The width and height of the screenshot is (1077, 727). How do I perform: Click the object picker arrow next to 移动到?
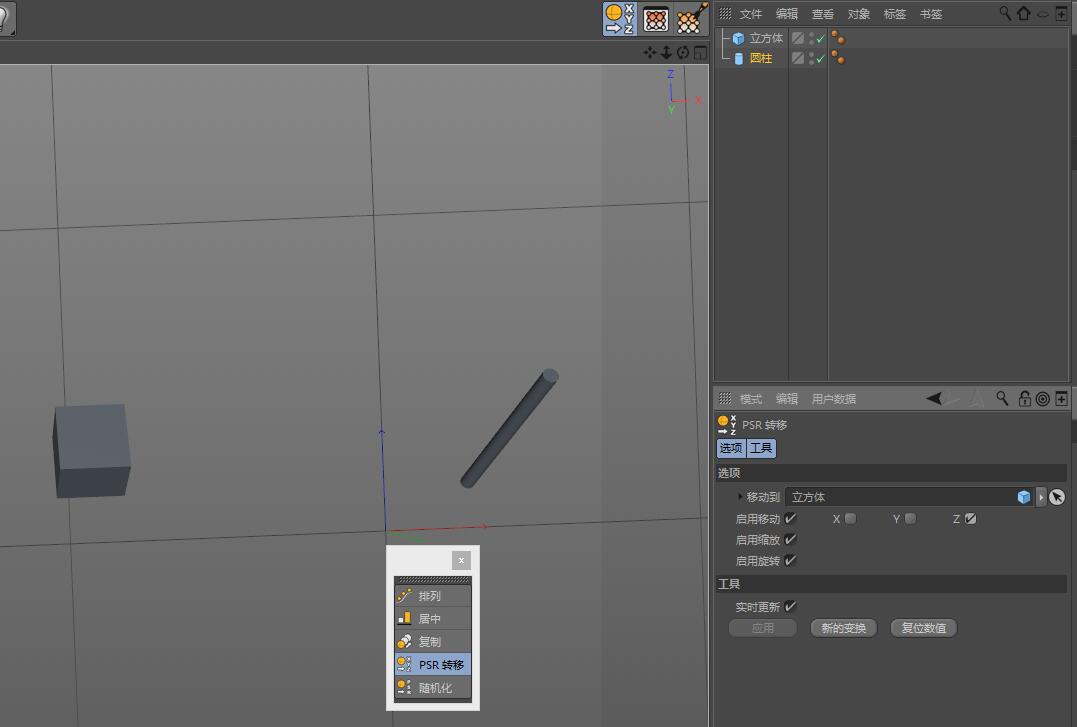pos(1057,497)
